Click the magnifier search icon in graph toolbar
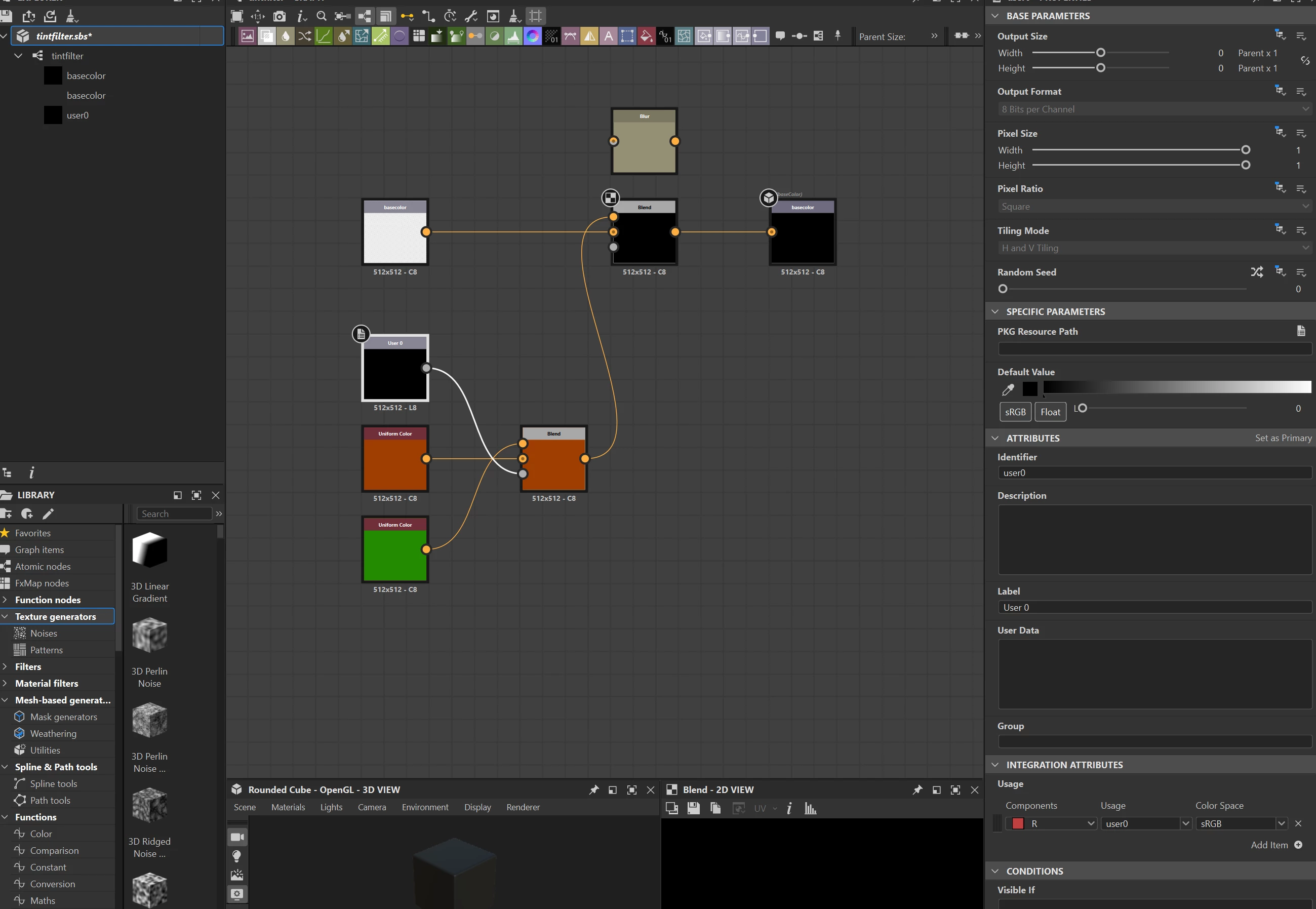1316x909 pixels. coord(321,16)
